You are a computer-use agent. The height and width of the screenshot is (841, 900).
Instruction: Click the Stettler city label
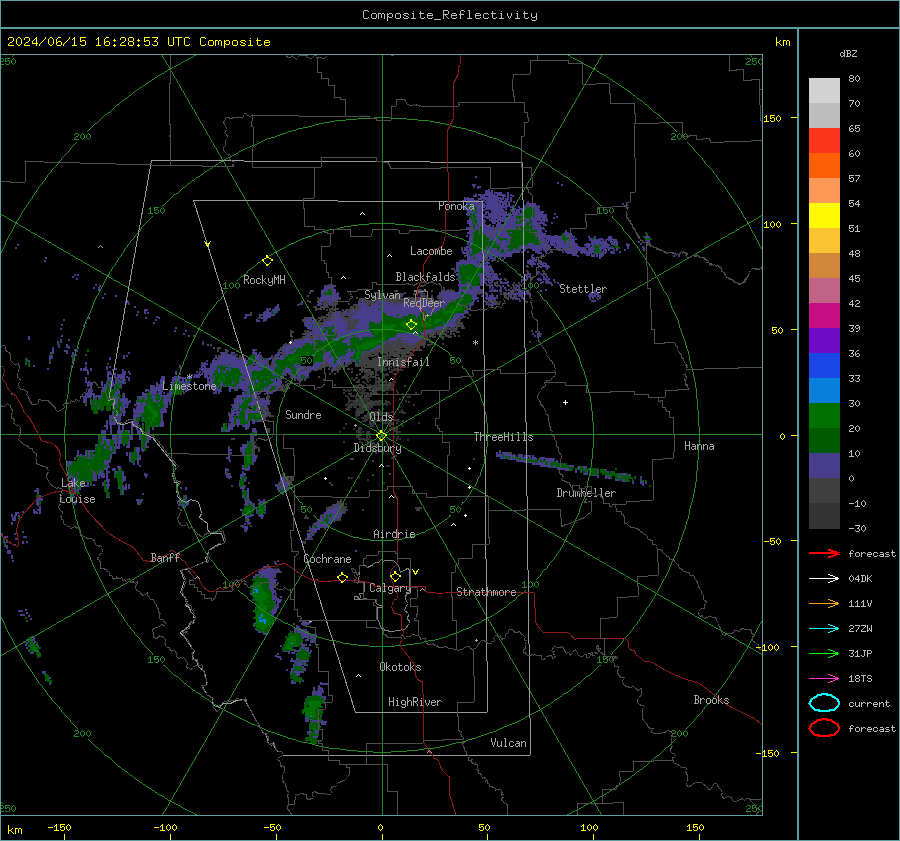click(x=583, y=289)
